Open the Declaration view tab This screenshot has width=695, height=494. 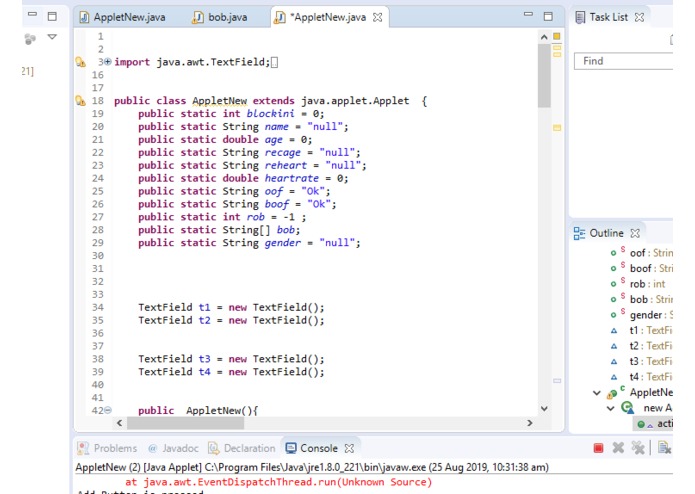coord(242,448)
